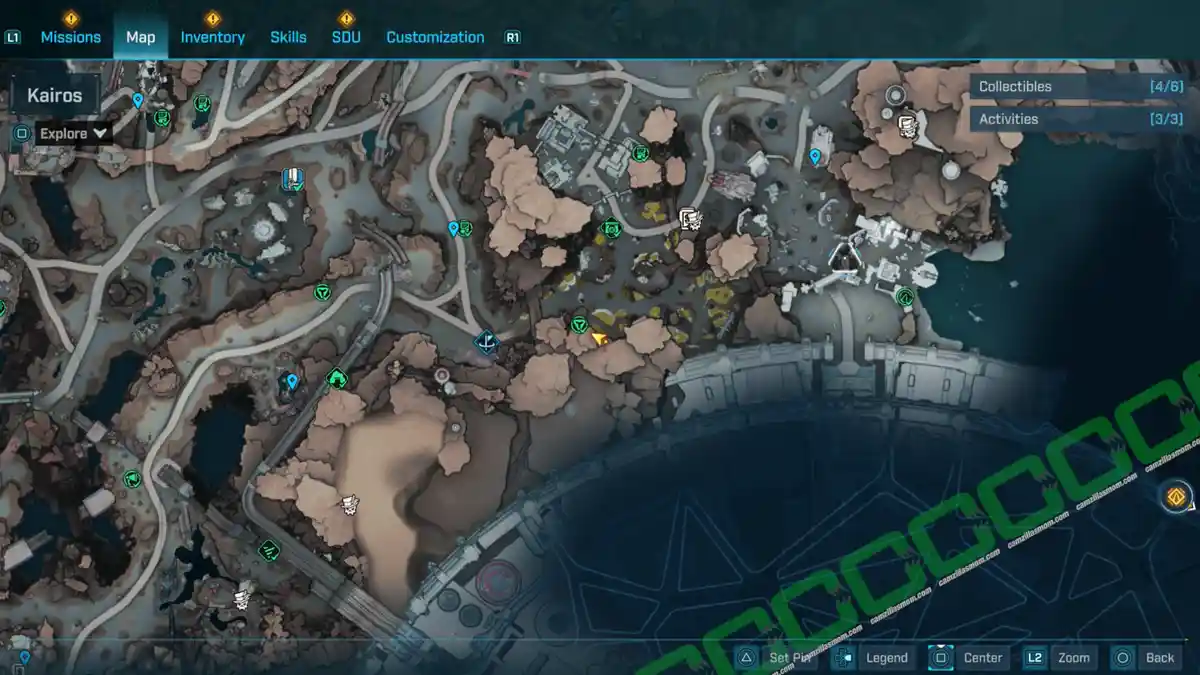1200x675 pixels.
Task: Select the fast travel station with checkmark
Action: 292,180
